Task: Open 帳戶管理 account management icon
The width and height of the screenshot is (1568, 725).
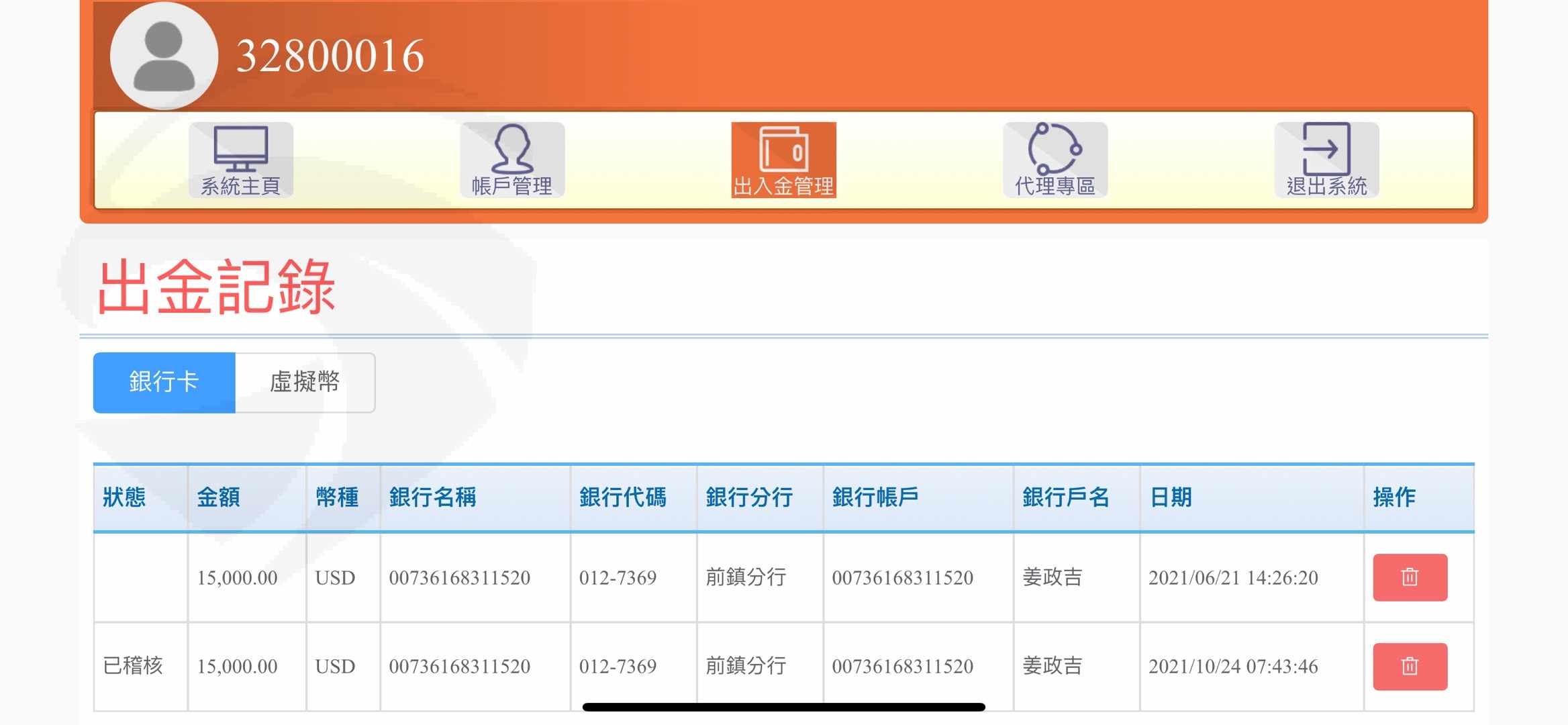Action: click(x=512, y=159)
